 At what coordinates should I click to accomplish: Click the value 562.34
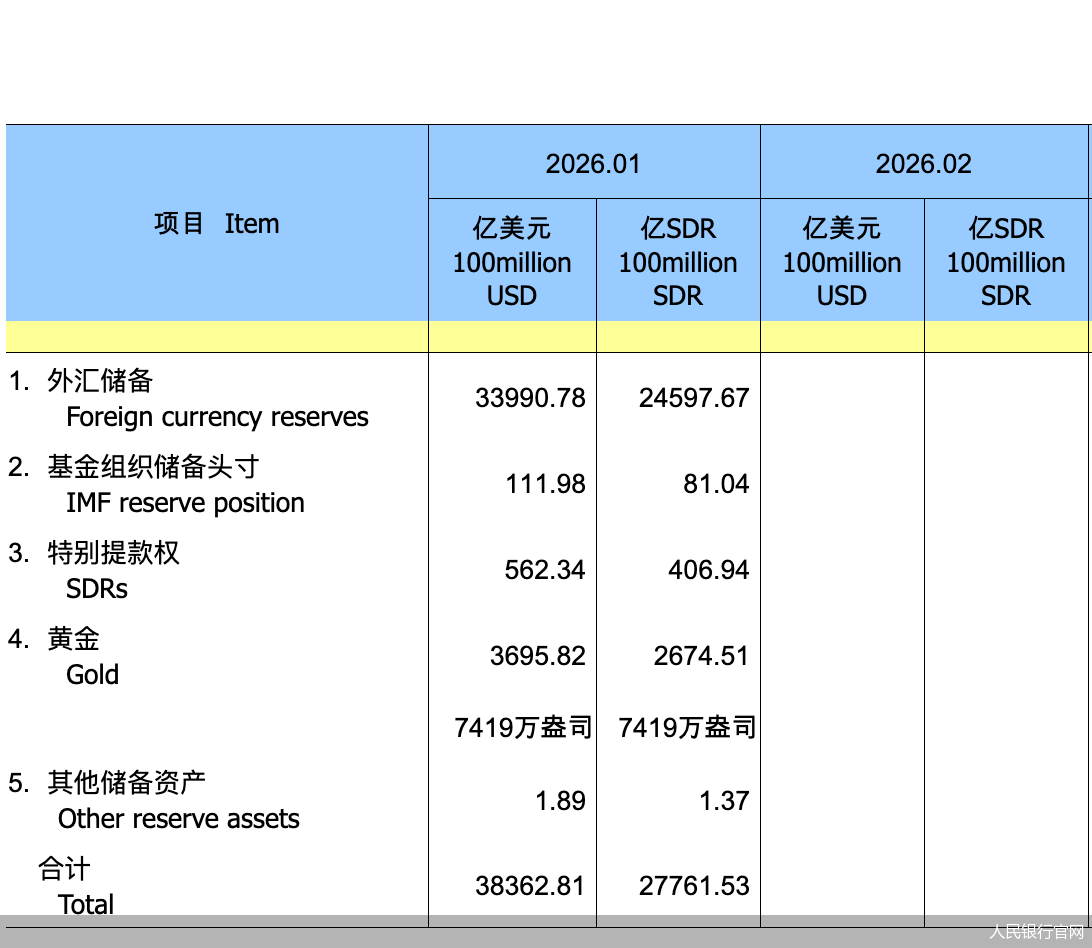click(x=545, y=569)
